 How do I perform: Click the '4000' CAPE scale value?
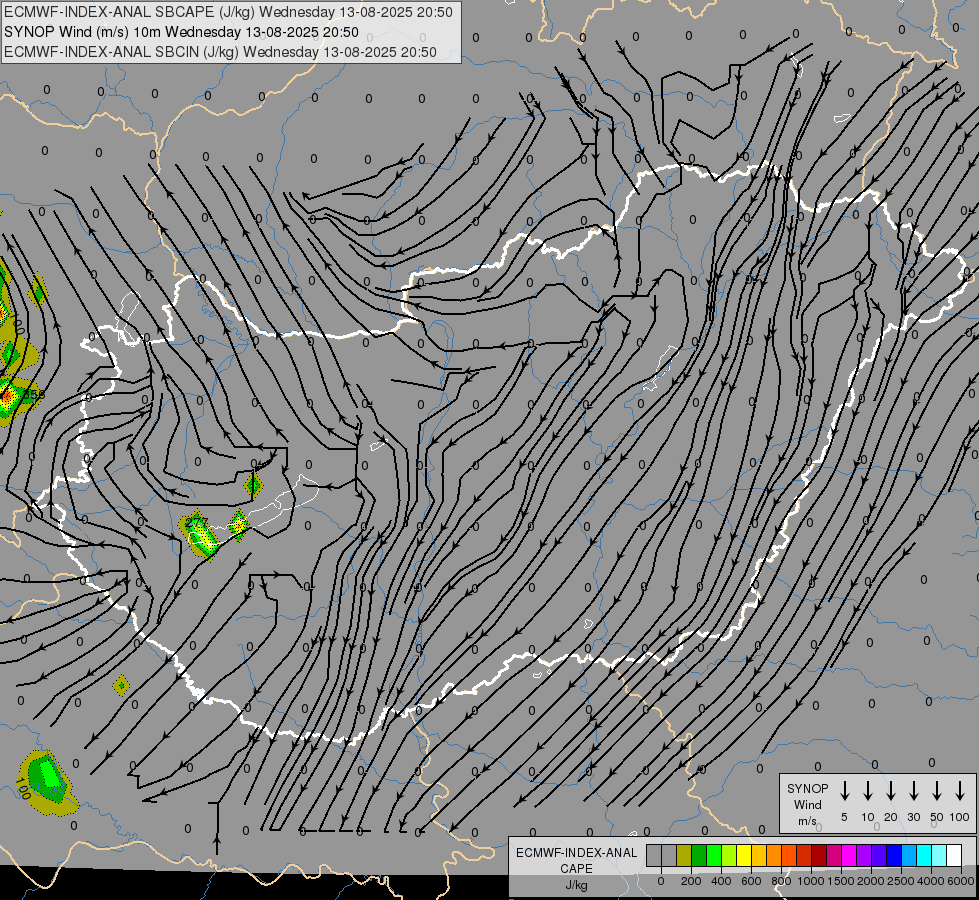pyautogui.click(x=931, y=881)
